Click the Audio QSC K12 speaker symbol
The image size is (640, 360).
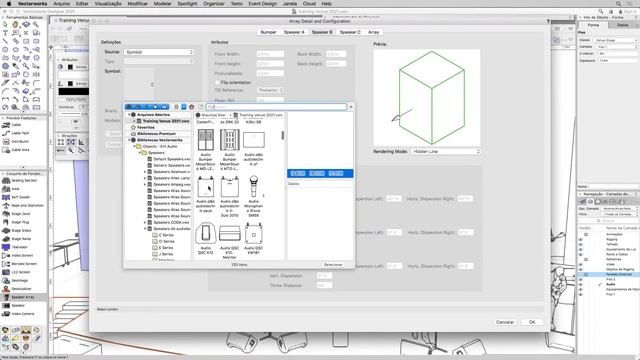(206, 238)
